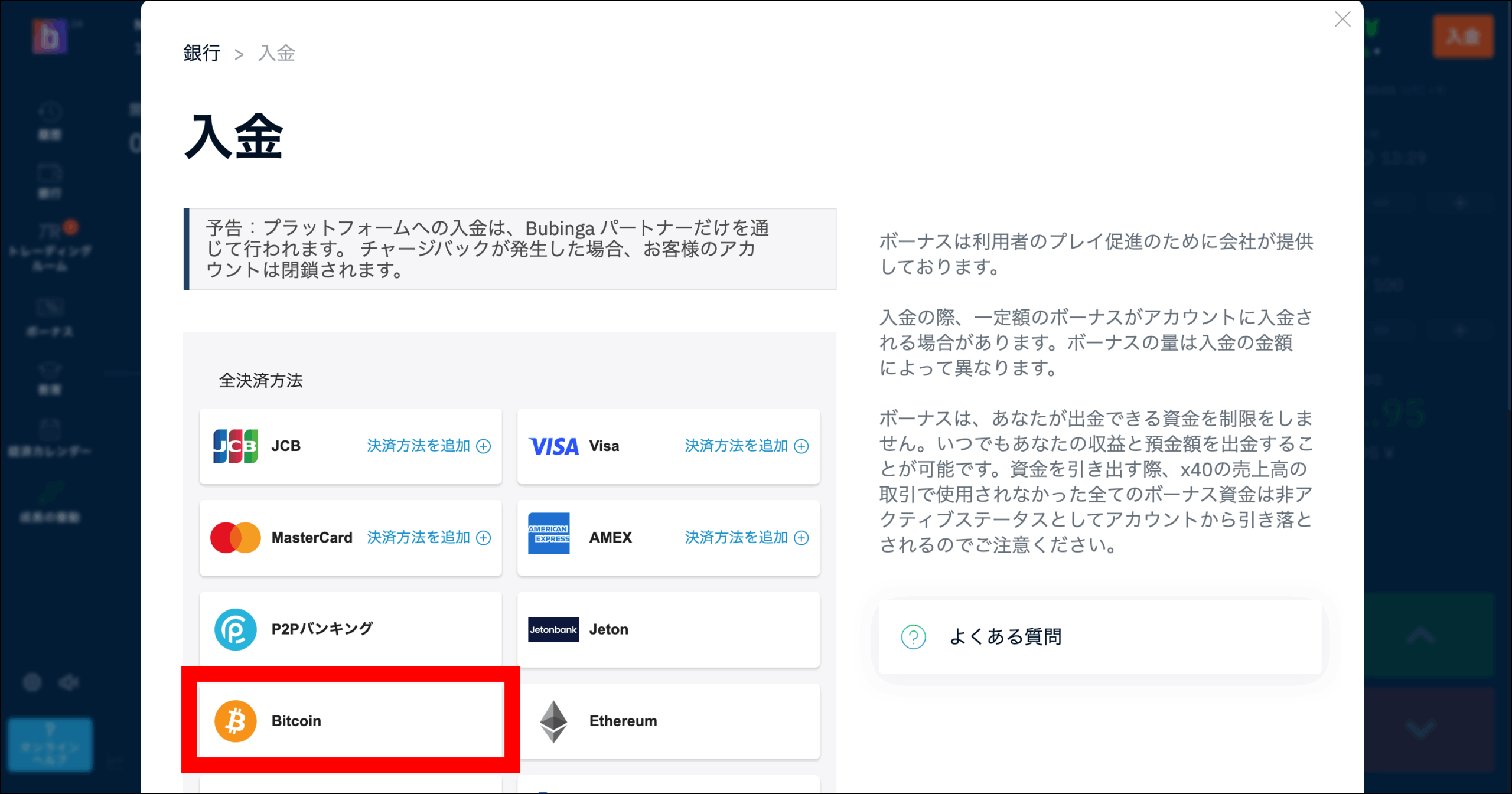
Task: Click the JCB card logo icon
Action: click(x=235, y=446)
